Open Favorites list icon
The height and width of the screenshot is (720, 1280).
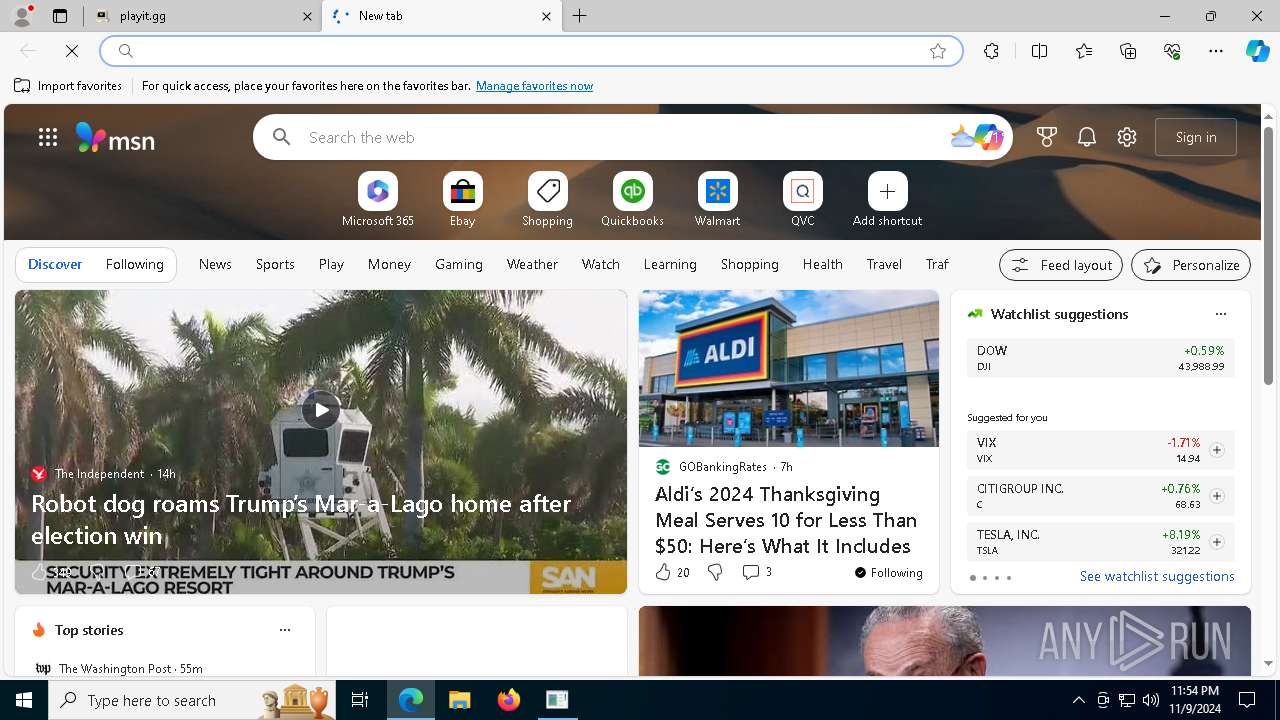click(x=1084, y=51)
